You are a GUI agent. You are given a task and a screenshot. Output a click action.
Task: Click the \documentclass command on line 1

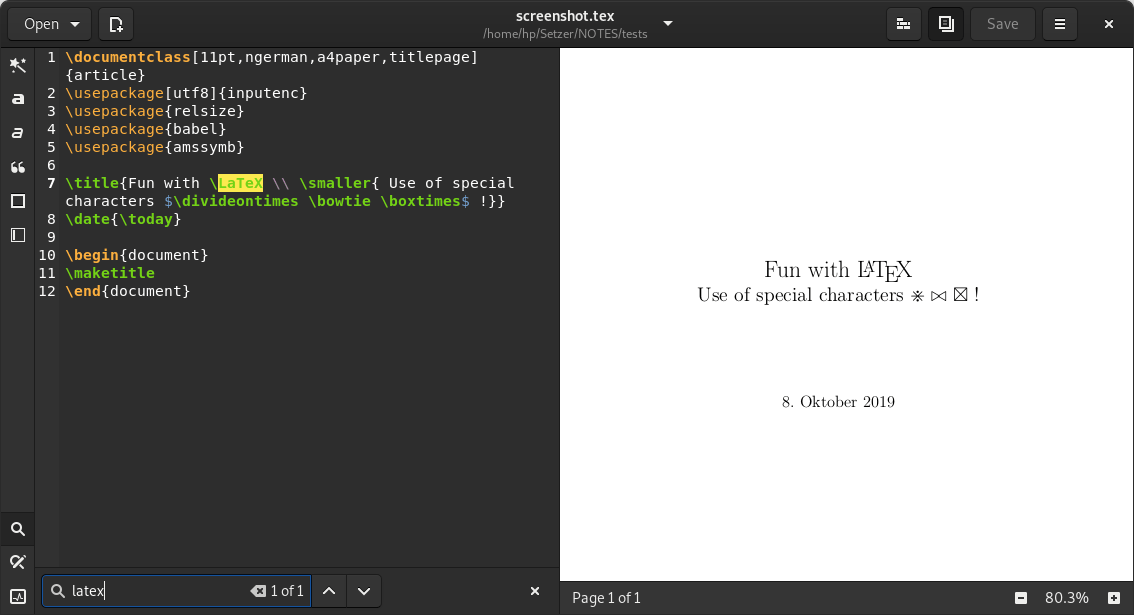click(128, 57)
